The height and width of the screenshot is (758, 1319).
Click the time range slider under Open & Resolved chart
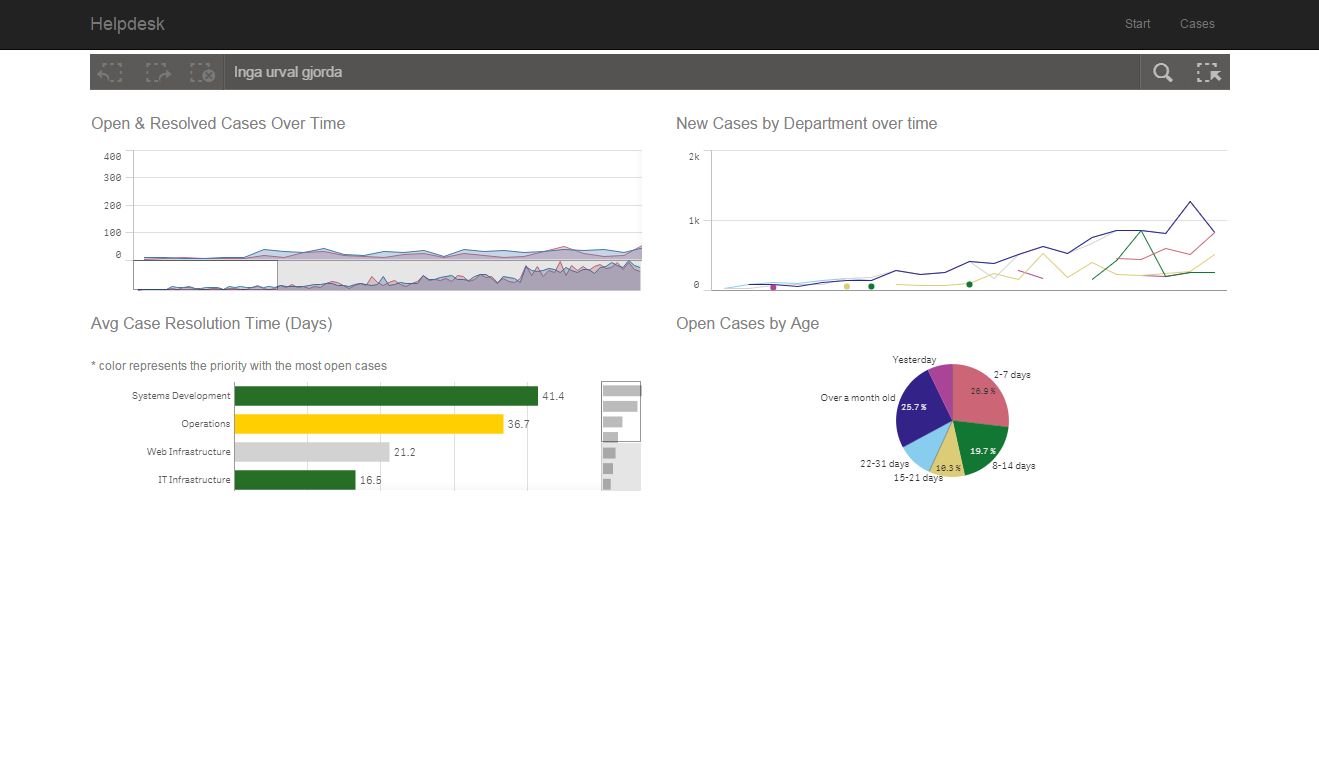[205, 275]
